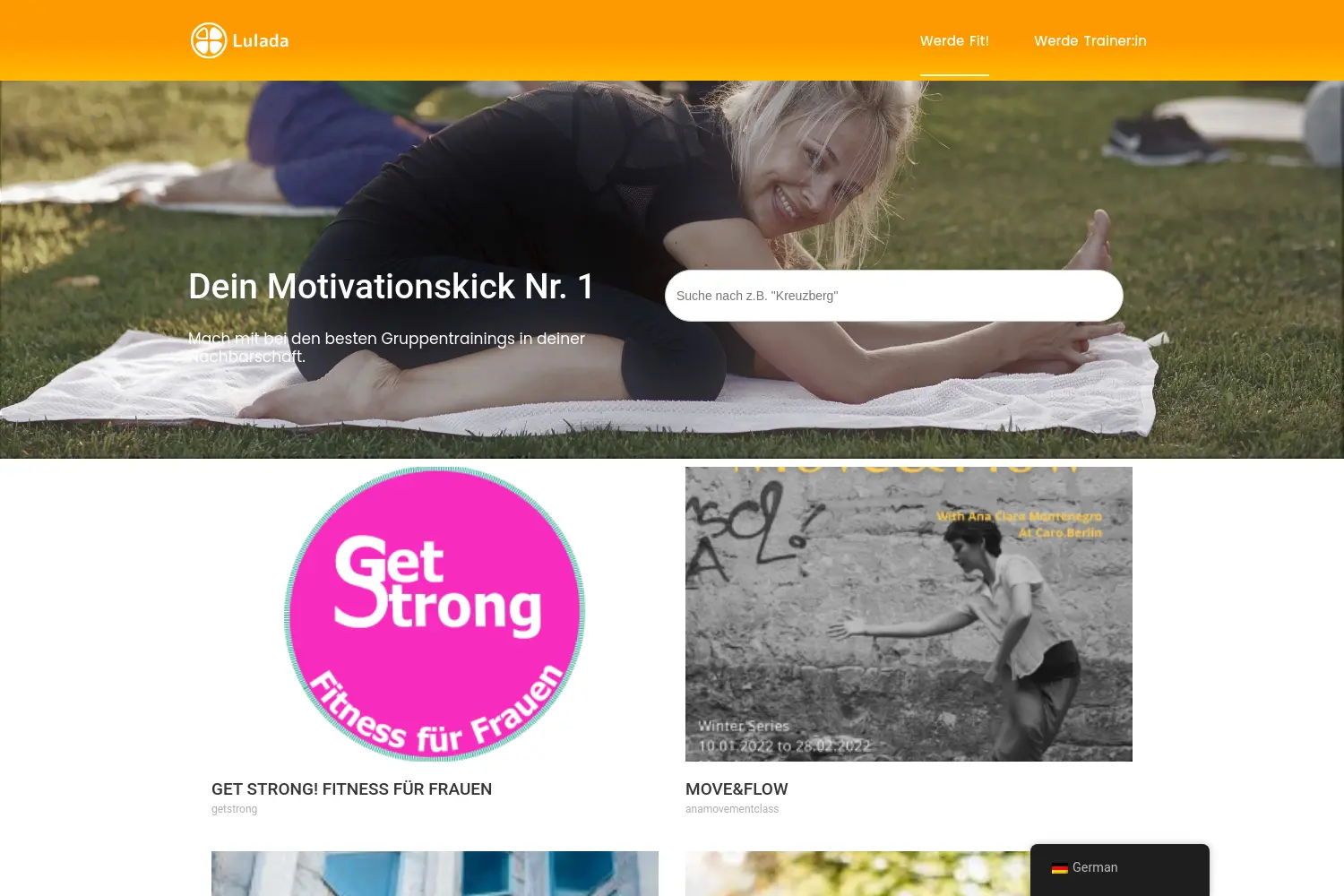Open the Werde Trainer:in menu item

1090,40
